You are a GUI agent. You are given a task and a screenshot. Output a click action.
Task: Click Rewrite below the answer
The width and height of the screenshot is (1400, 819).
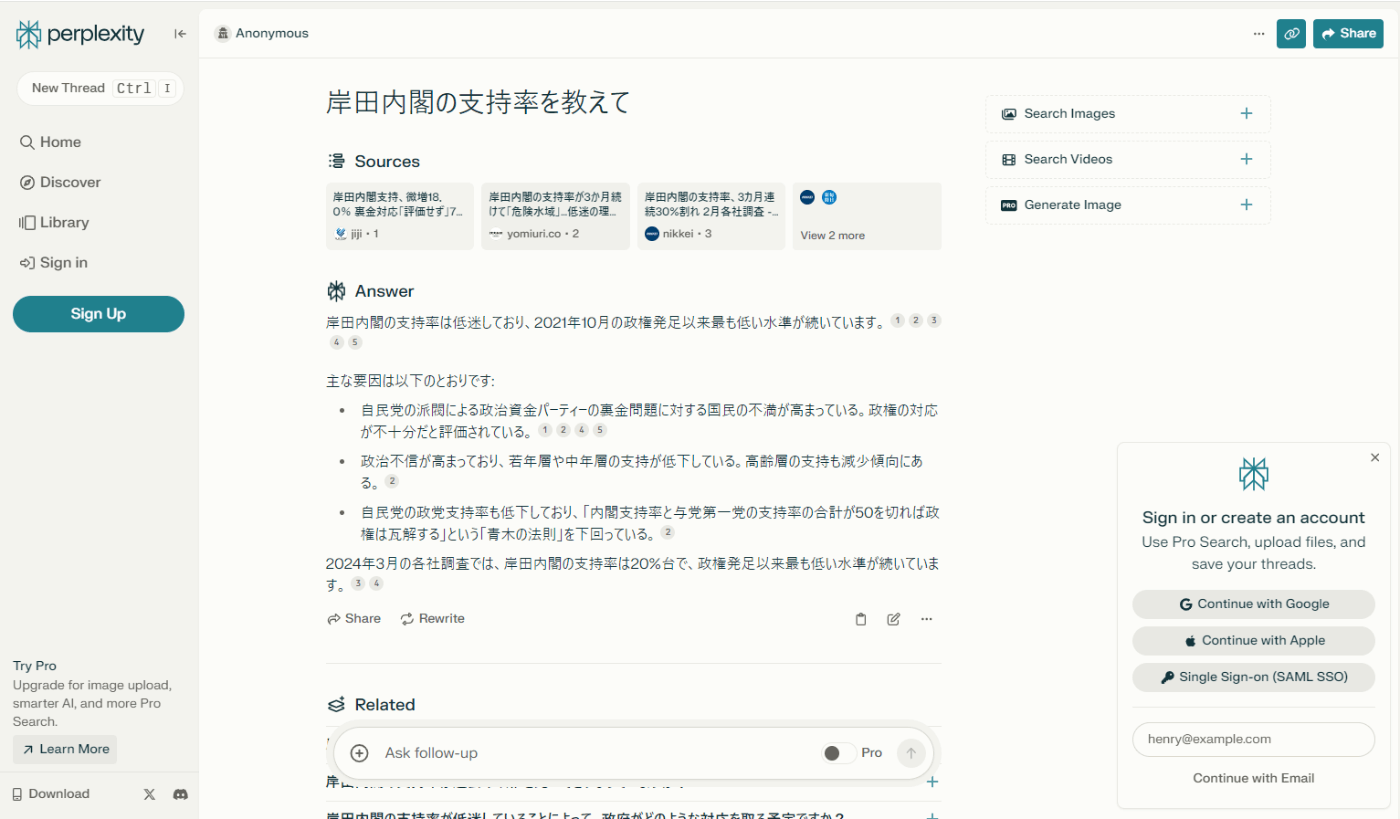[433, 619]
